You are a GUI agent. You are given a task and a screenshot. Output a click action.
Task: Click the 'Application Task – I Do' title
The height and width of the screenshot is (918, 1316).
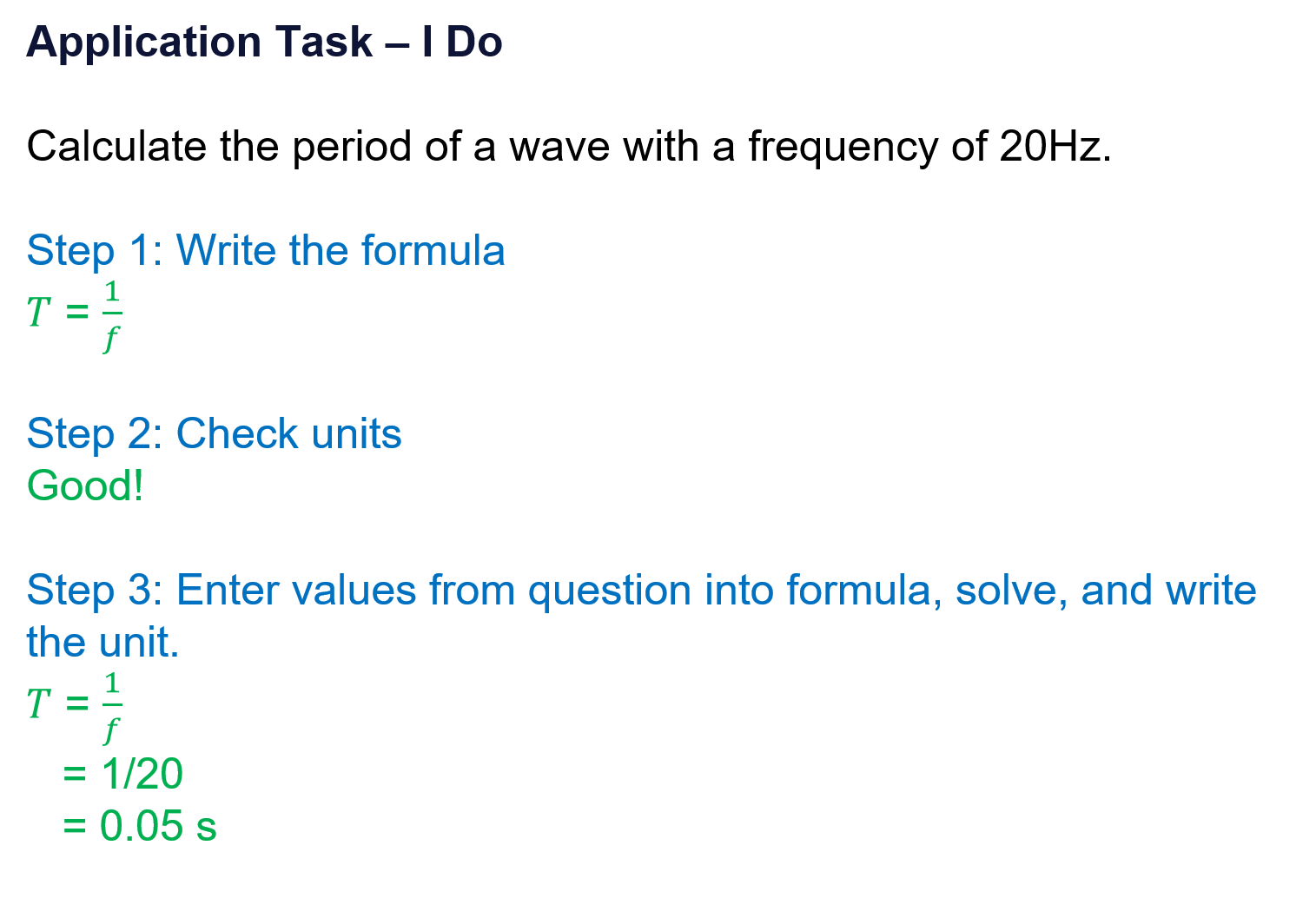coord(264,43)
